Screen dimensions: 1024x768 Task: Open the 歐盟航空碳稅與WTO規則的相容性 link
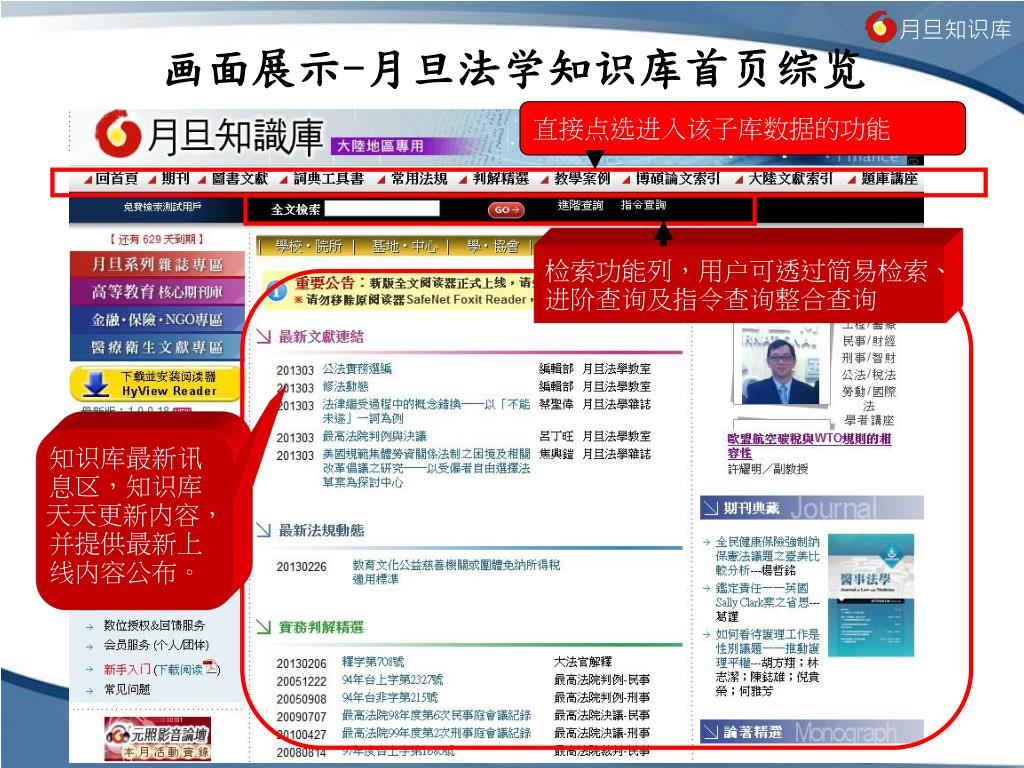[x=809, y=445]
